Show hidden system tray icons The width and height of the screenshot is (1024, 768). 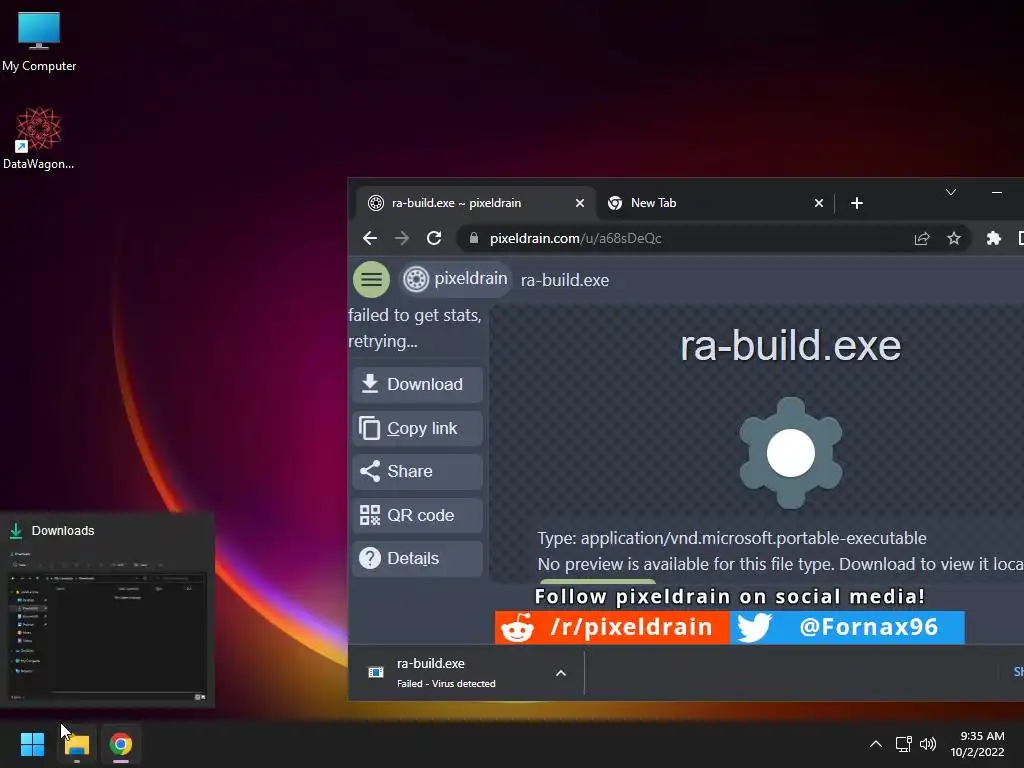(876, 744)
